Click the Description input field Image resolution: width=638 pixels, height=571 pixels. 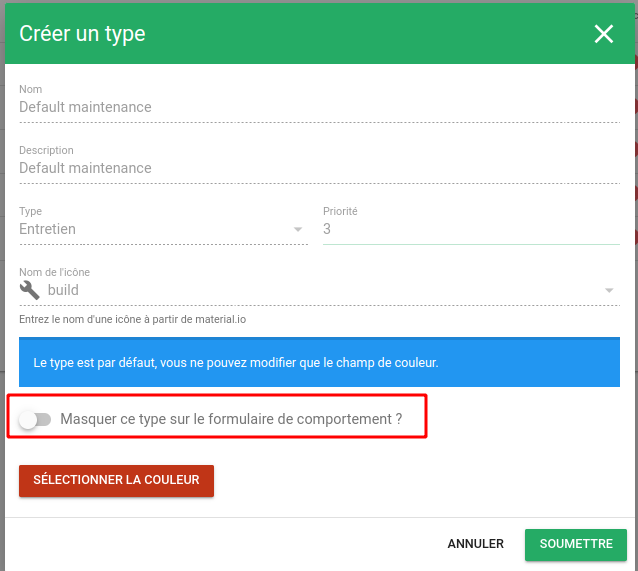319,168
